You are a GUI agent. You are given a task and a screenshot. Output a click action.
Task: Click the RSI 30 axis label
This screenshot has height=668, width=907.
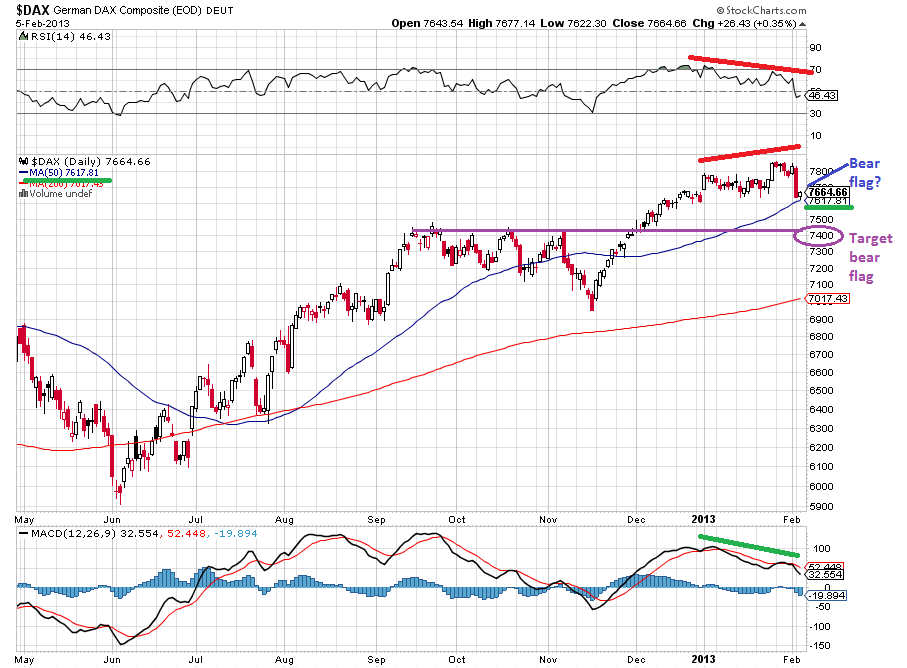[816, 113]
